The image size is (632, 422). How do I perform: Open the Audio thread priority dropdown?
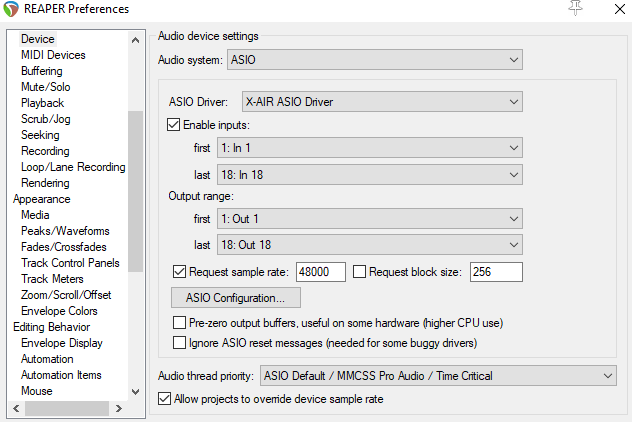[438, 376]
